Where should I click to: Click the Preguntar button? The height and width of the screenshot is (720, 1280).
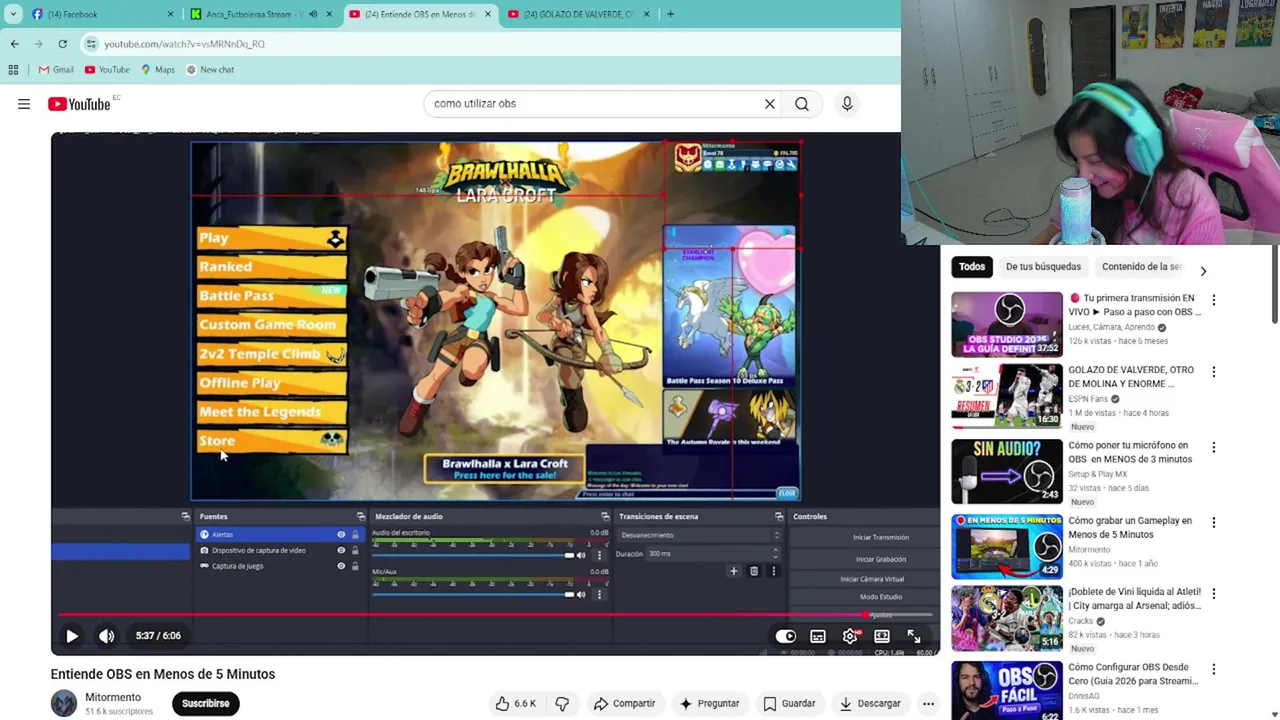point(709,703)
